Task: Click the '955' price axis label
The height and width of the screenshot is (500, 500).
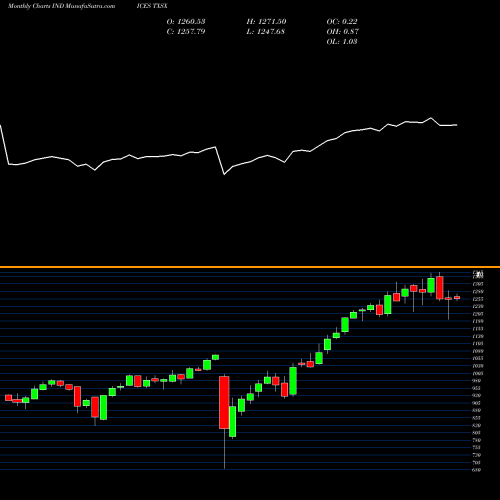Action: pos(477,388)
